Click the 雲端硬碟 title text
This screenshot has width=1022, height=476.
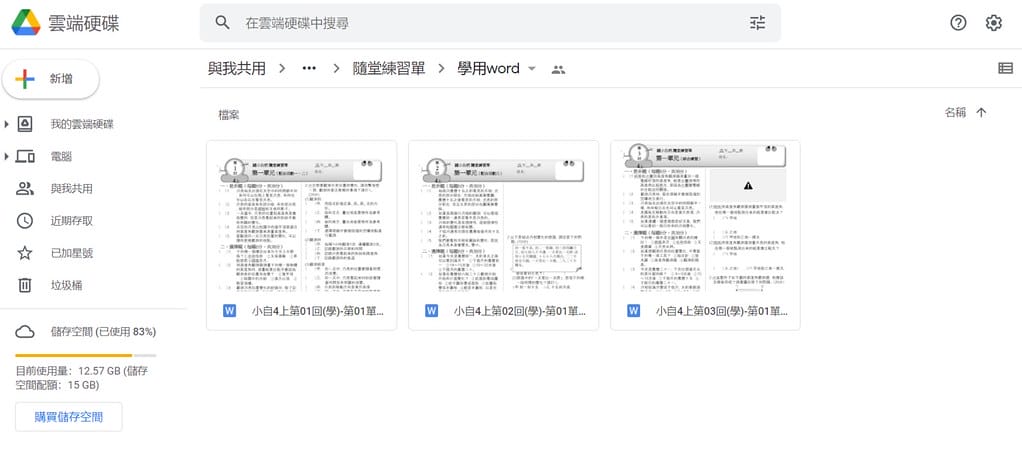(83, 23)
